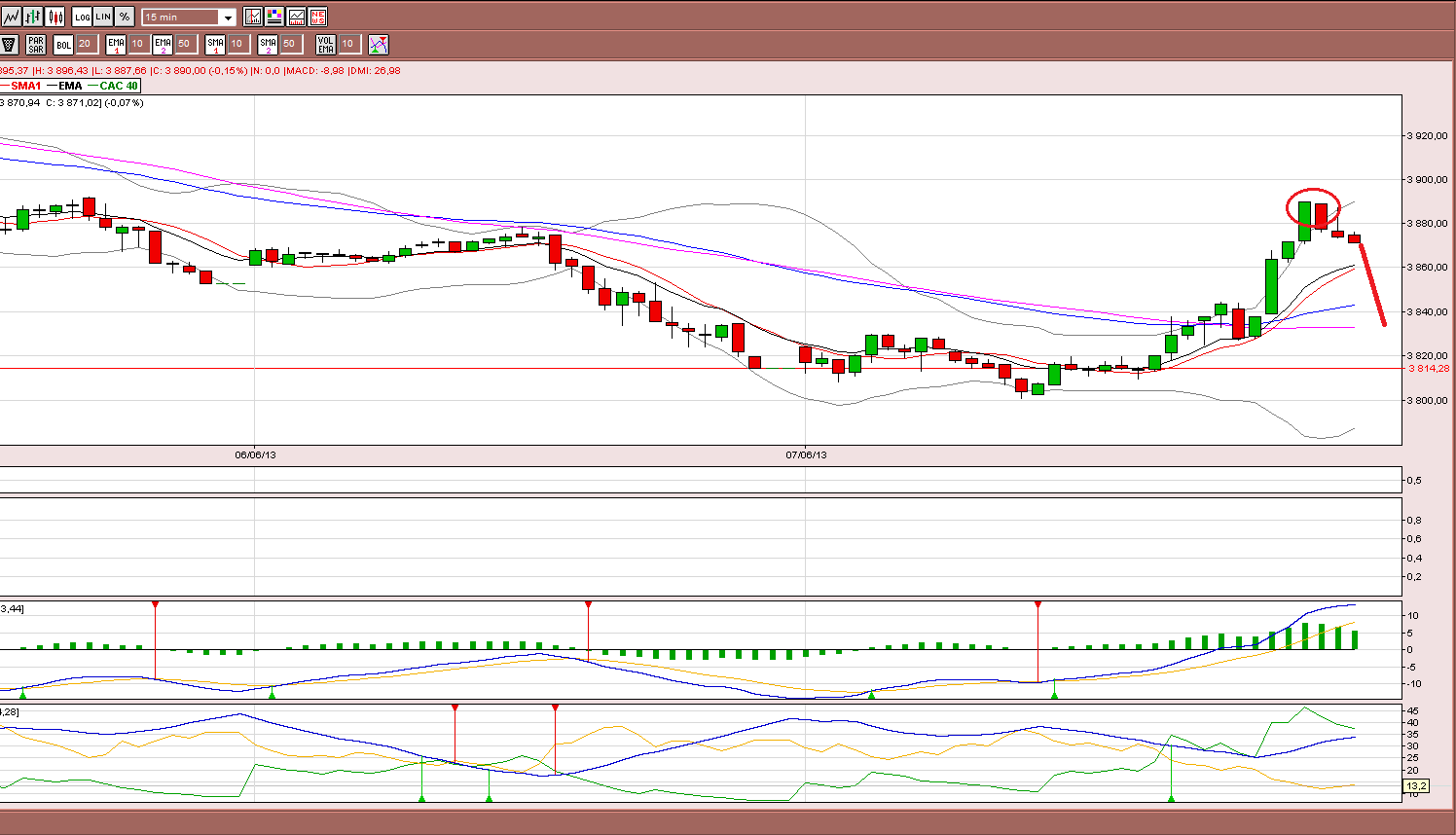Open the color palette settings icon
The height and width of the screenshot is (835, 1456).
pyautogui.click(x=274, y=17)
